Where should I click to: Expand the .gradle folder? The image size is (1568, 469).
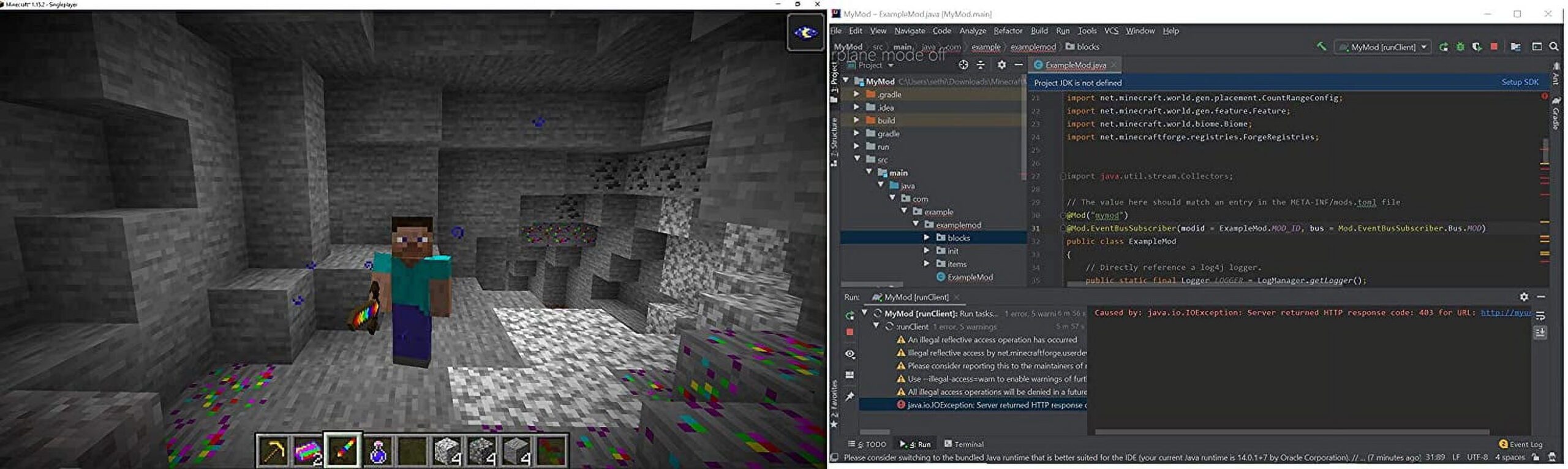tap(857, 94)
